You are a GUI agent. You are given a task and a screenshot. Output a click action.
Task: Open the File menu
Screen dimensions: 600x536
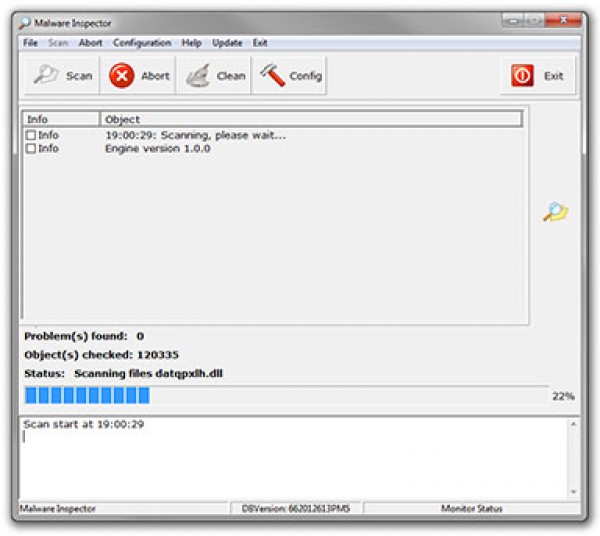(30, 43)
